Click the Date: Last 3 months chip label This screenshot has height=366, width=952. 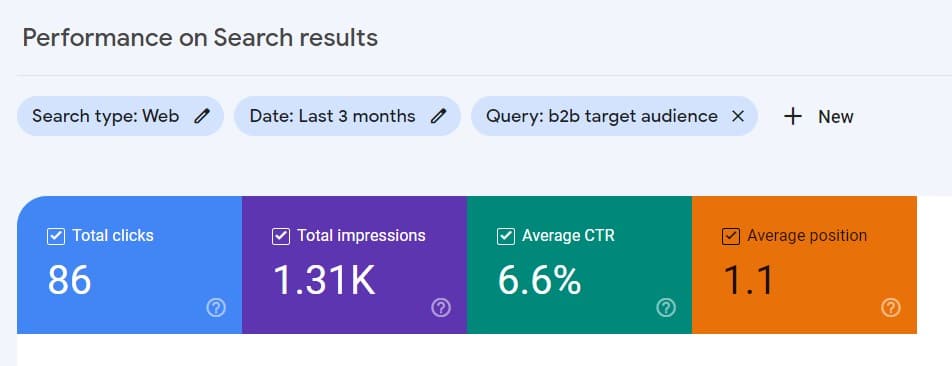coord(332,116)
